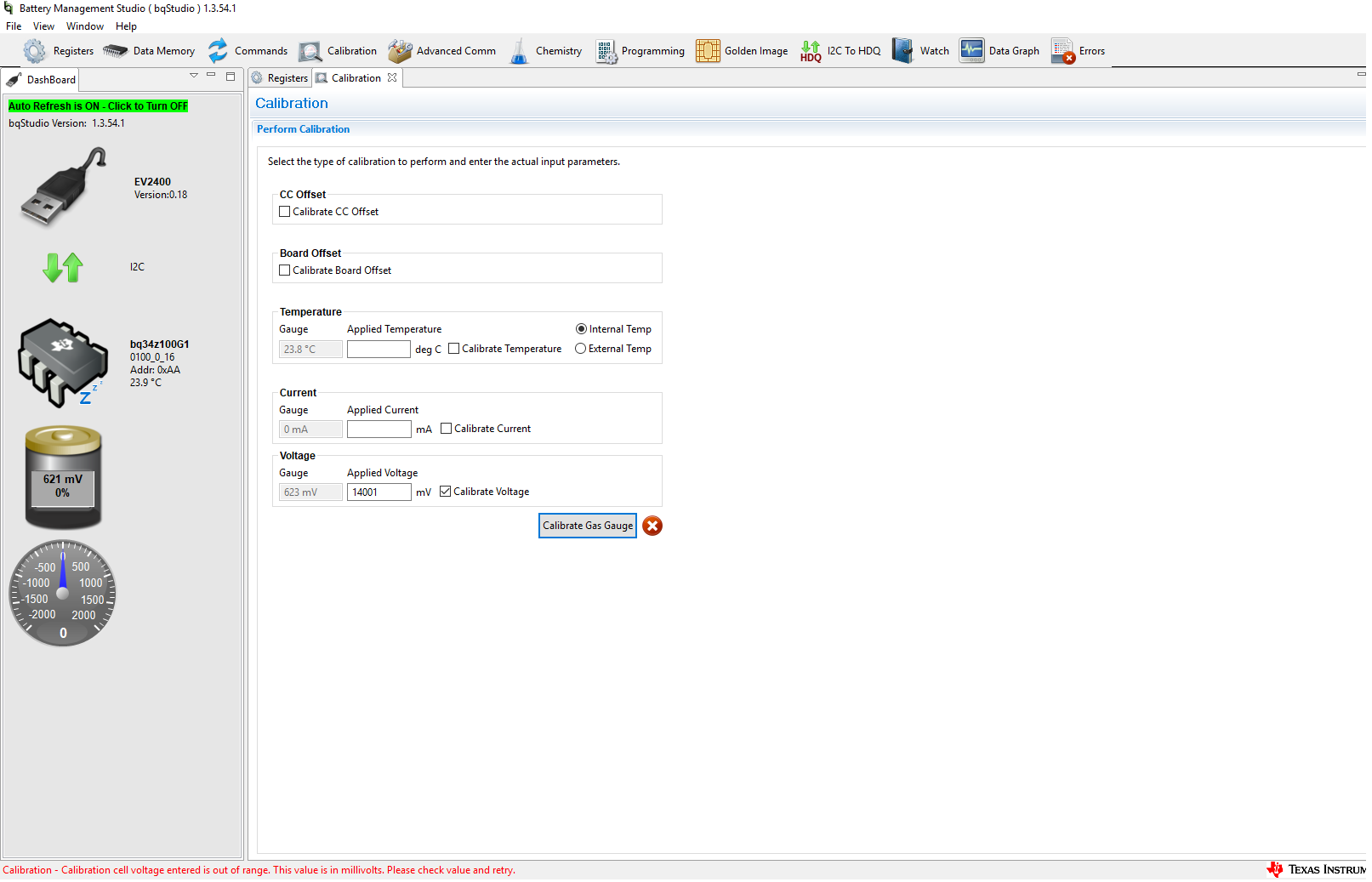Open the Help menu
The width and height of the screenshot is (1372, 882).
(126, 26)
